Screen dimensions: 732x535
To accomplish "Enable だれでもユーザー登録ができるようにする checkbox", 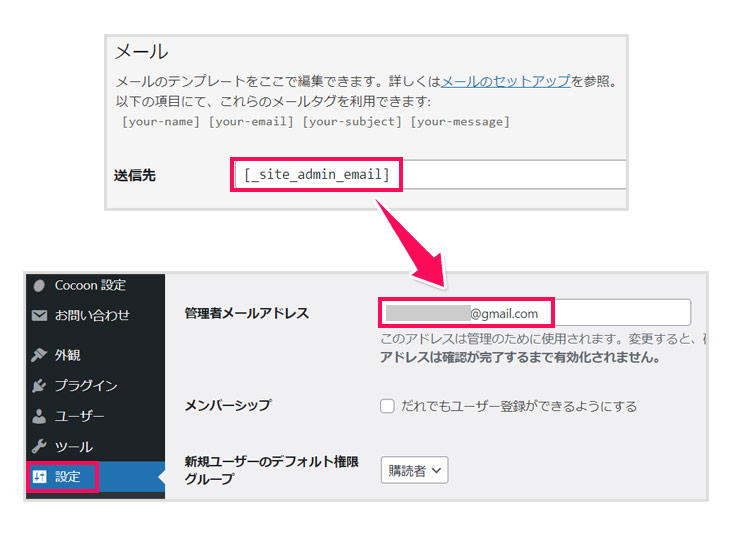I will [x=387, y=406].
